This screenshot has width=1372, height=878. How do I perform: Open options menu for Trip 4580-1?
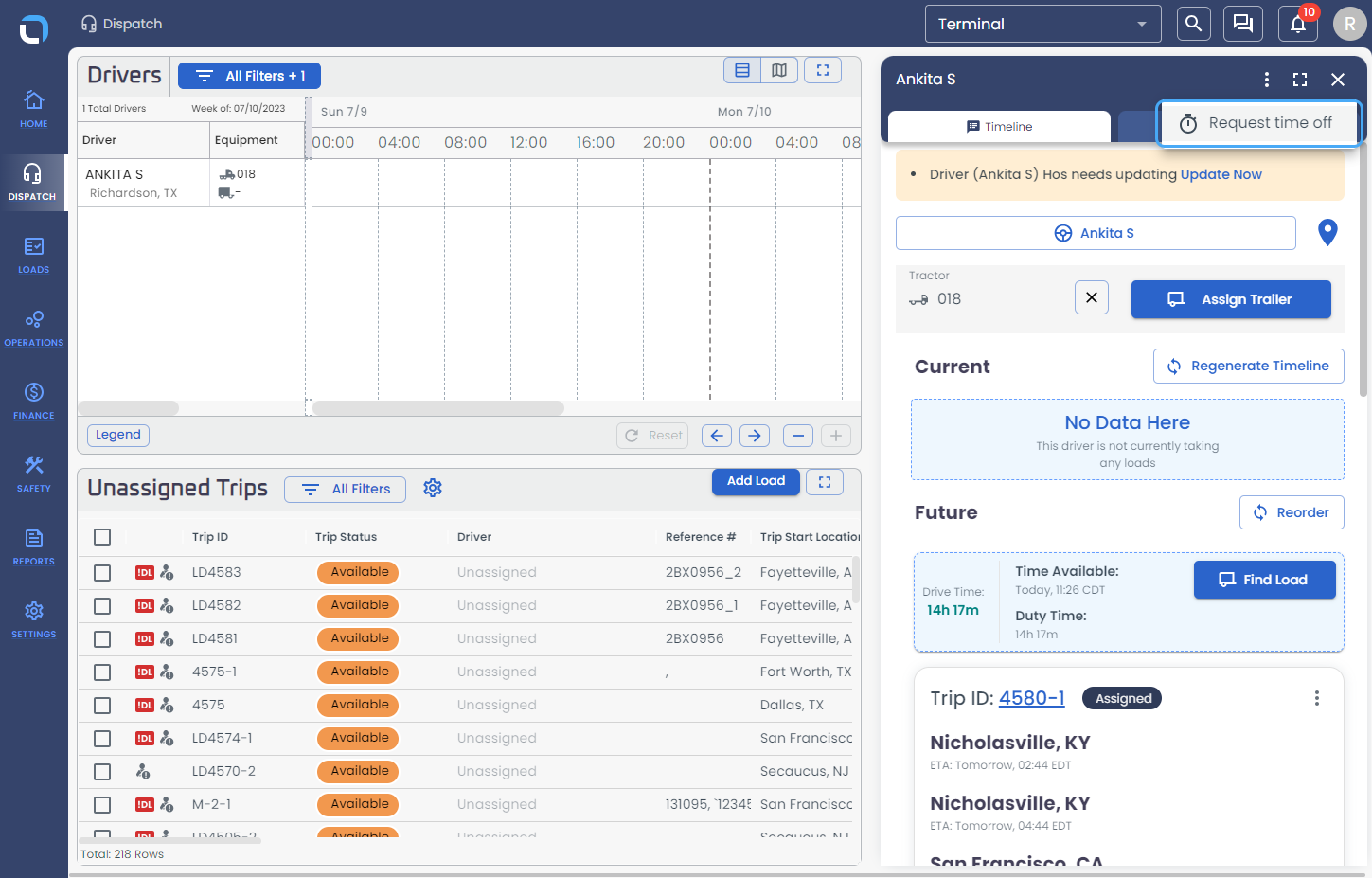pyautogui.click(x=1316, y=698)
